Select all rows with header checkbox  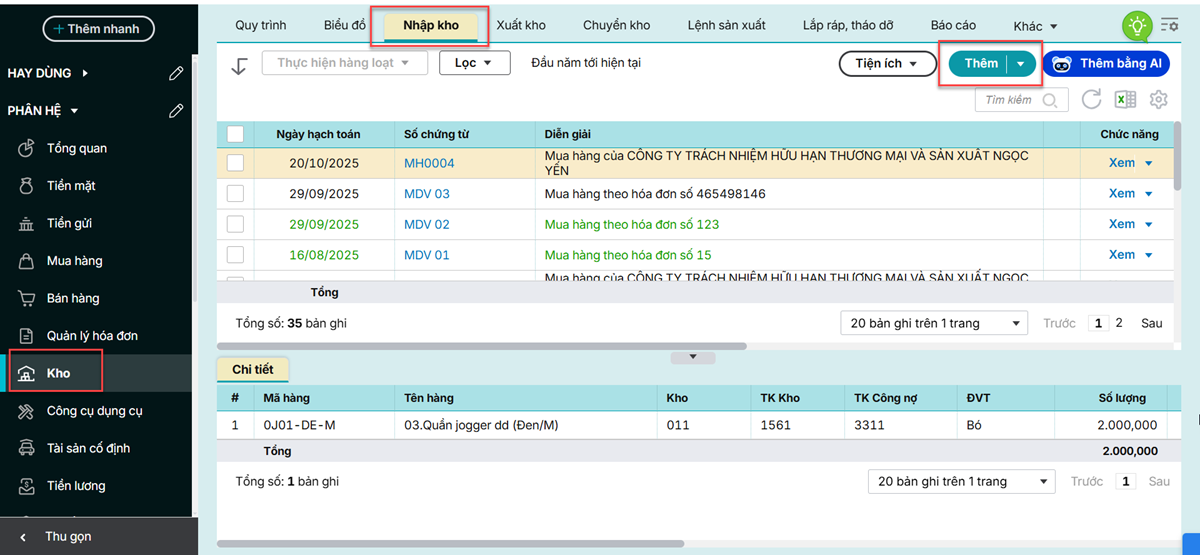click(235, 134)
